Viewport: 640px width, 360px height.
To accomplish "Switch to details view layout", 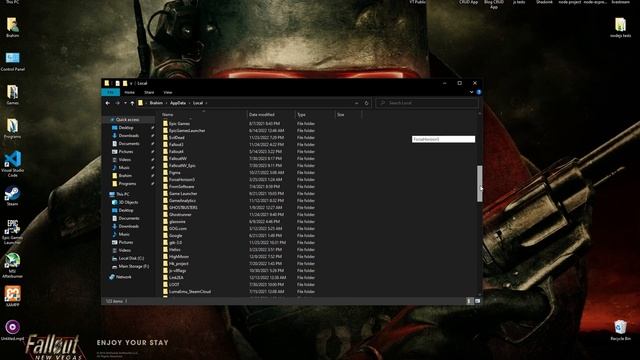I will 469,301.
